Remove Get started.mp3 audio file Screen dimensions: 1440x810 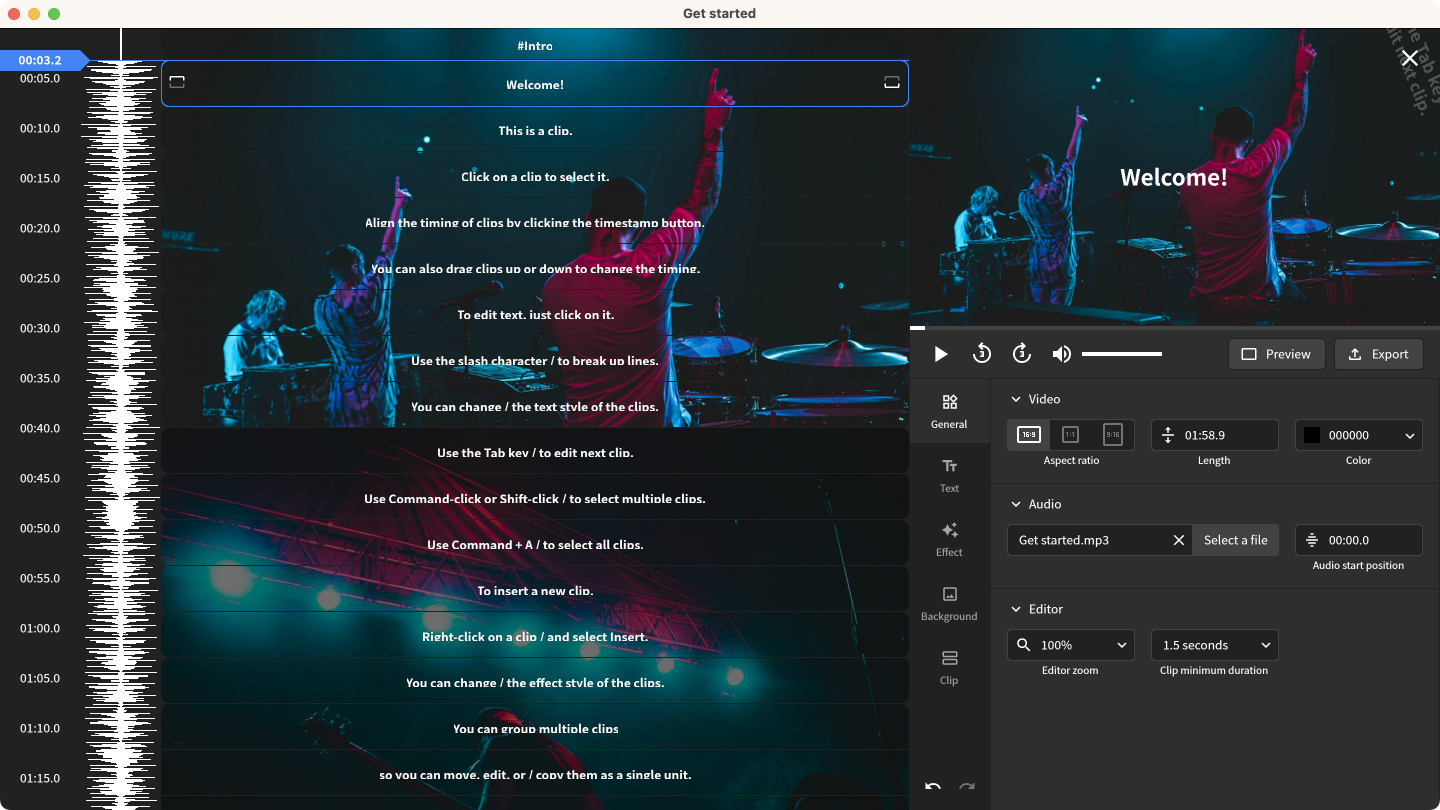1179,540
